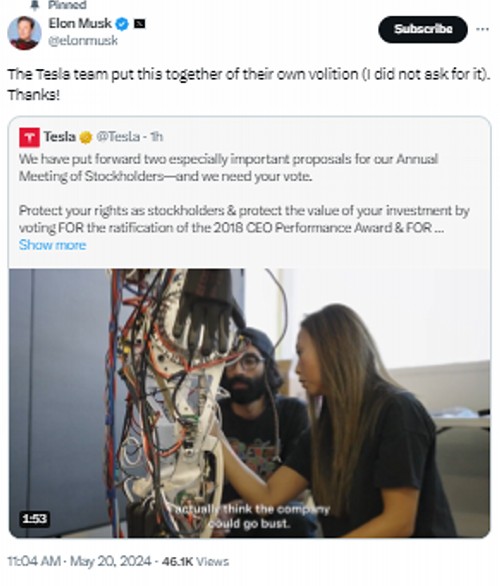Click the main tweet text about Tesla team
This screenshot has width=500, height=586.
tap(249, 84)
